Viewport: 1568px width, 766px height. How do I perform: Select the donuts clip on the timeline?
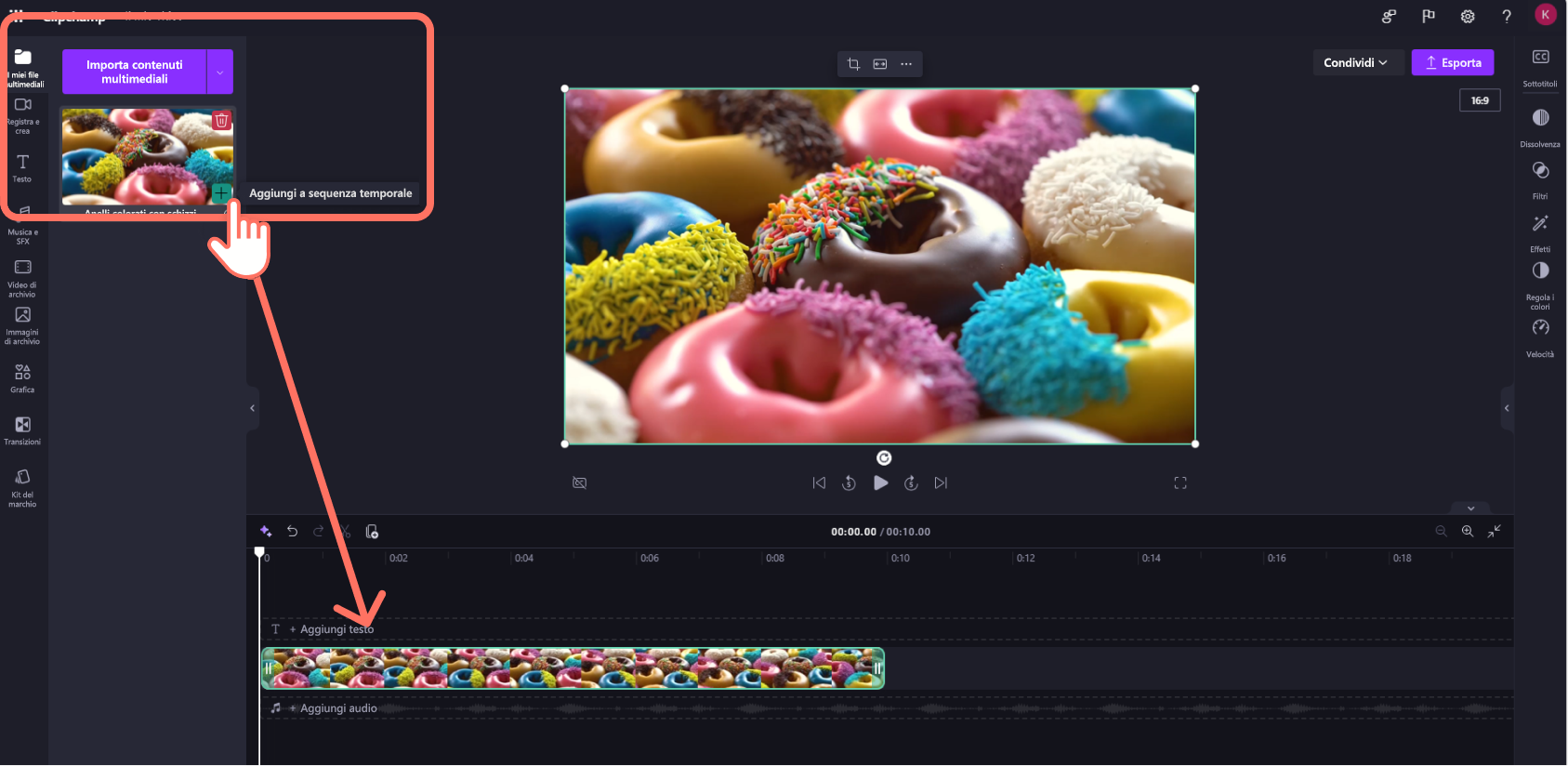[573, 668]
